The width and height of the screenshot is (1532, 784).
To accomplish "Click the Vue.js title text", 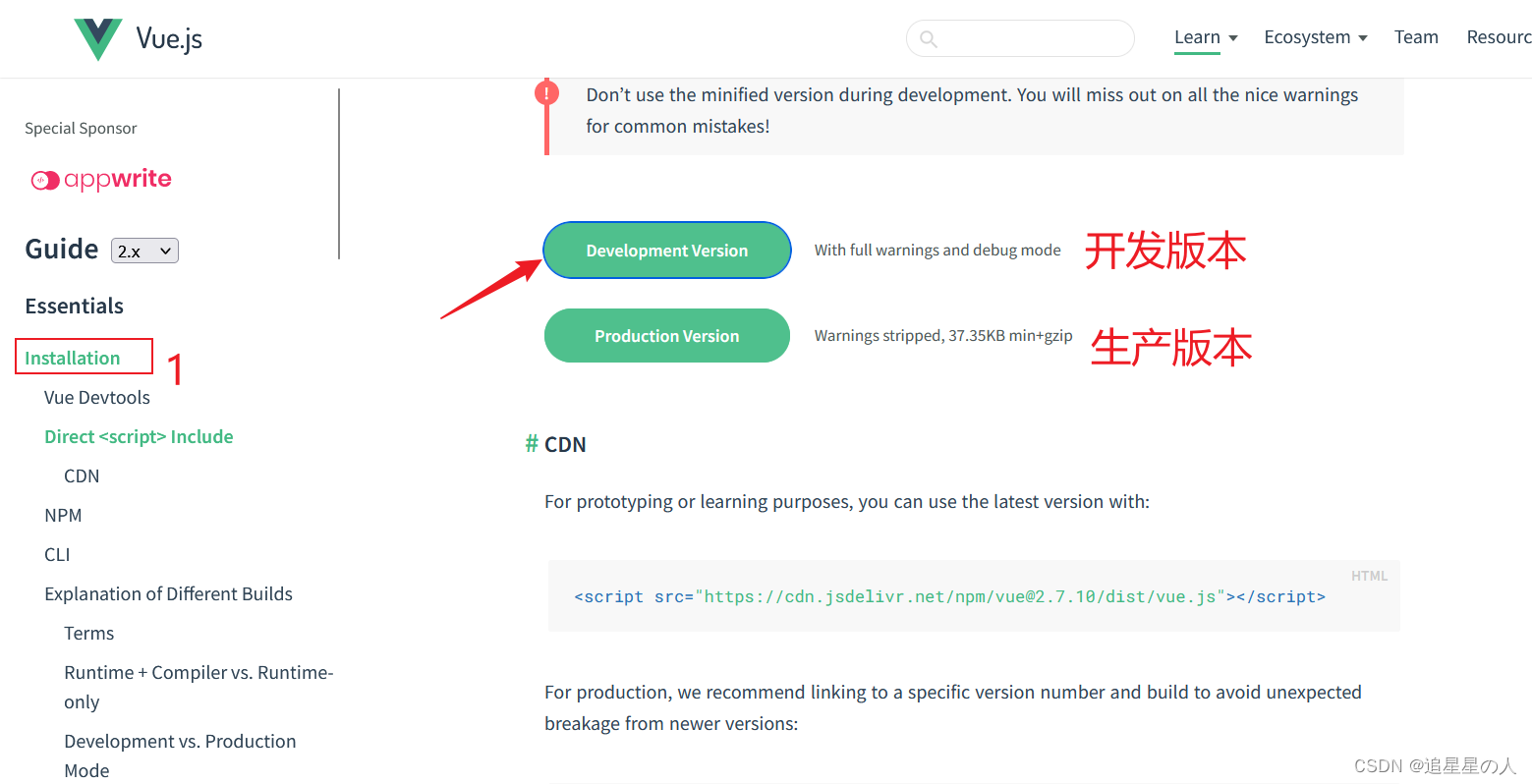I will tap(169, 39).
